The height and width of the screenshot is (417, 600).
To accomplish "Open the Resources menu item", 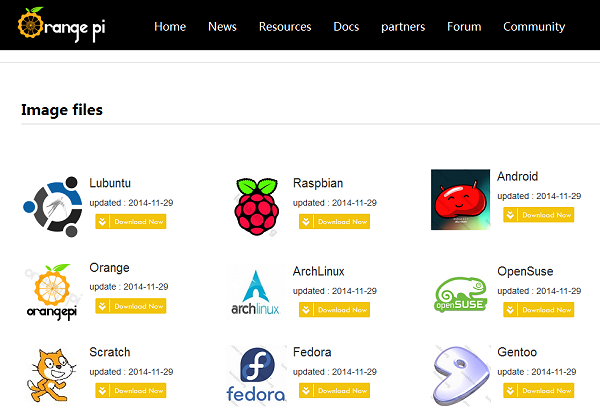I will [x=285, y=27].
